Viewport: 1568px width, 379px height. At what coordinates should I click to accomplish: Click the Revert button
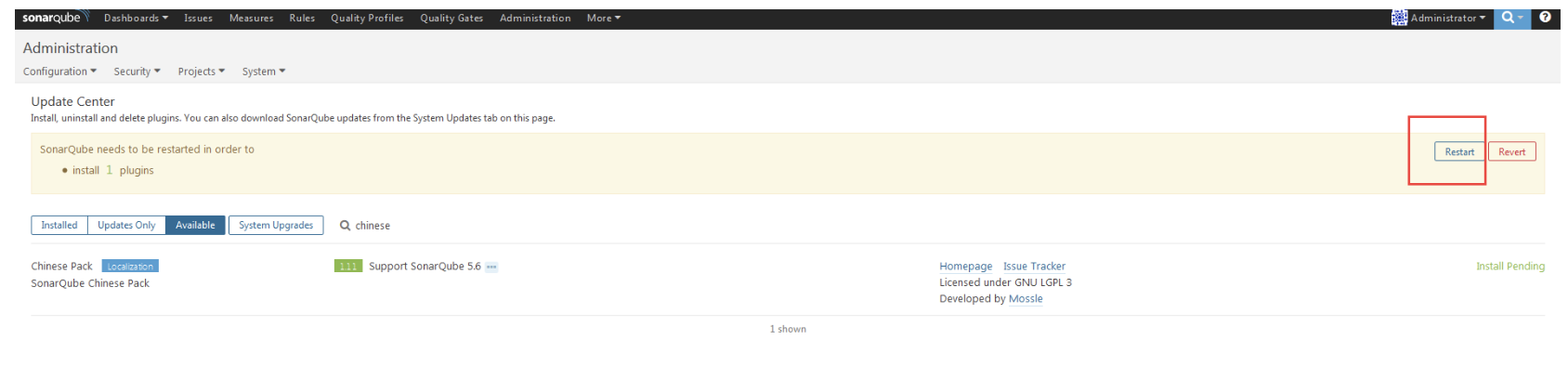click(x=1511, y=151)
